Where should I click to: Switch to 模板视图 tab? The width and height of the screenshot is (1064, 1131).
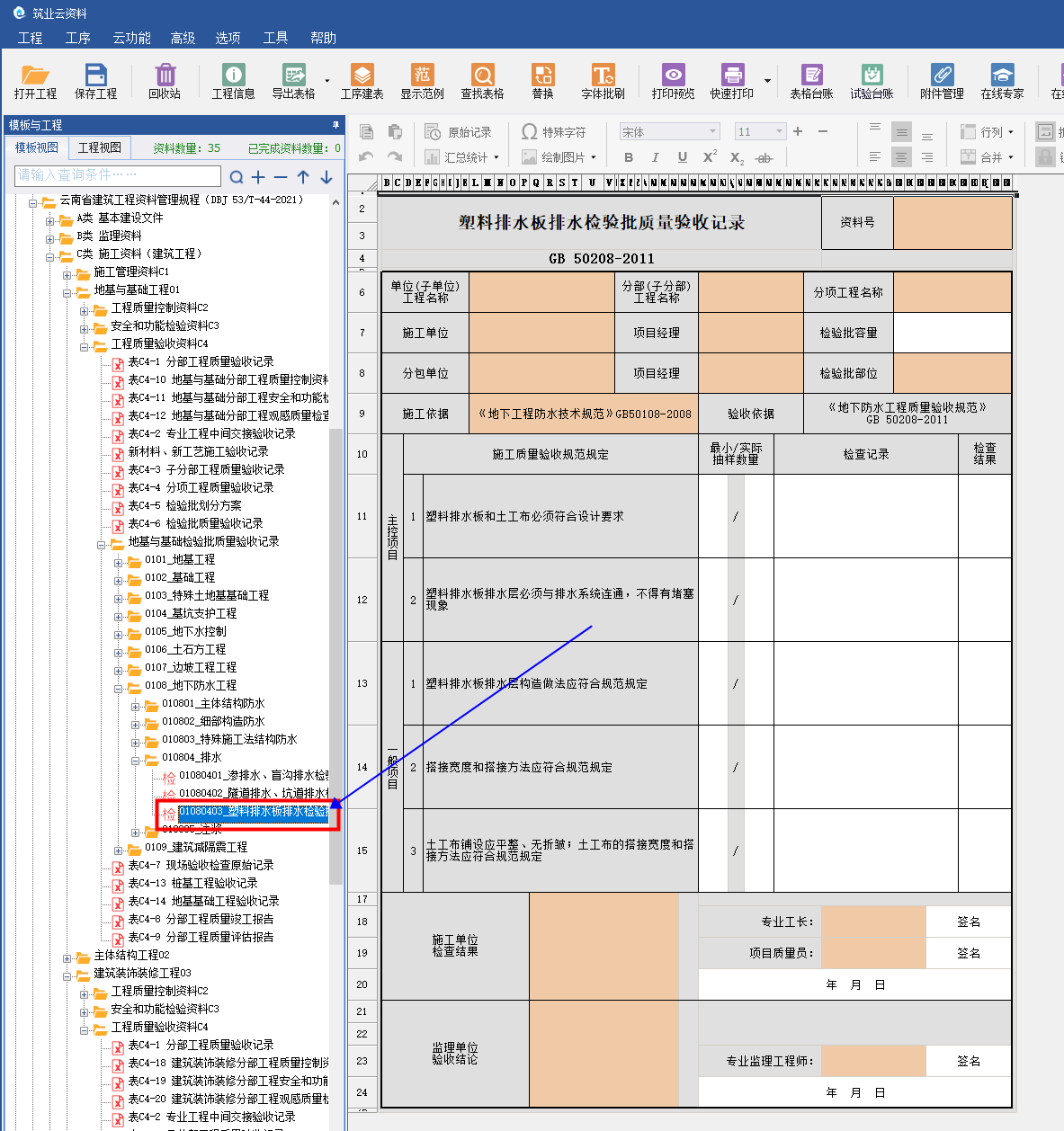click(x=37, y=147)
